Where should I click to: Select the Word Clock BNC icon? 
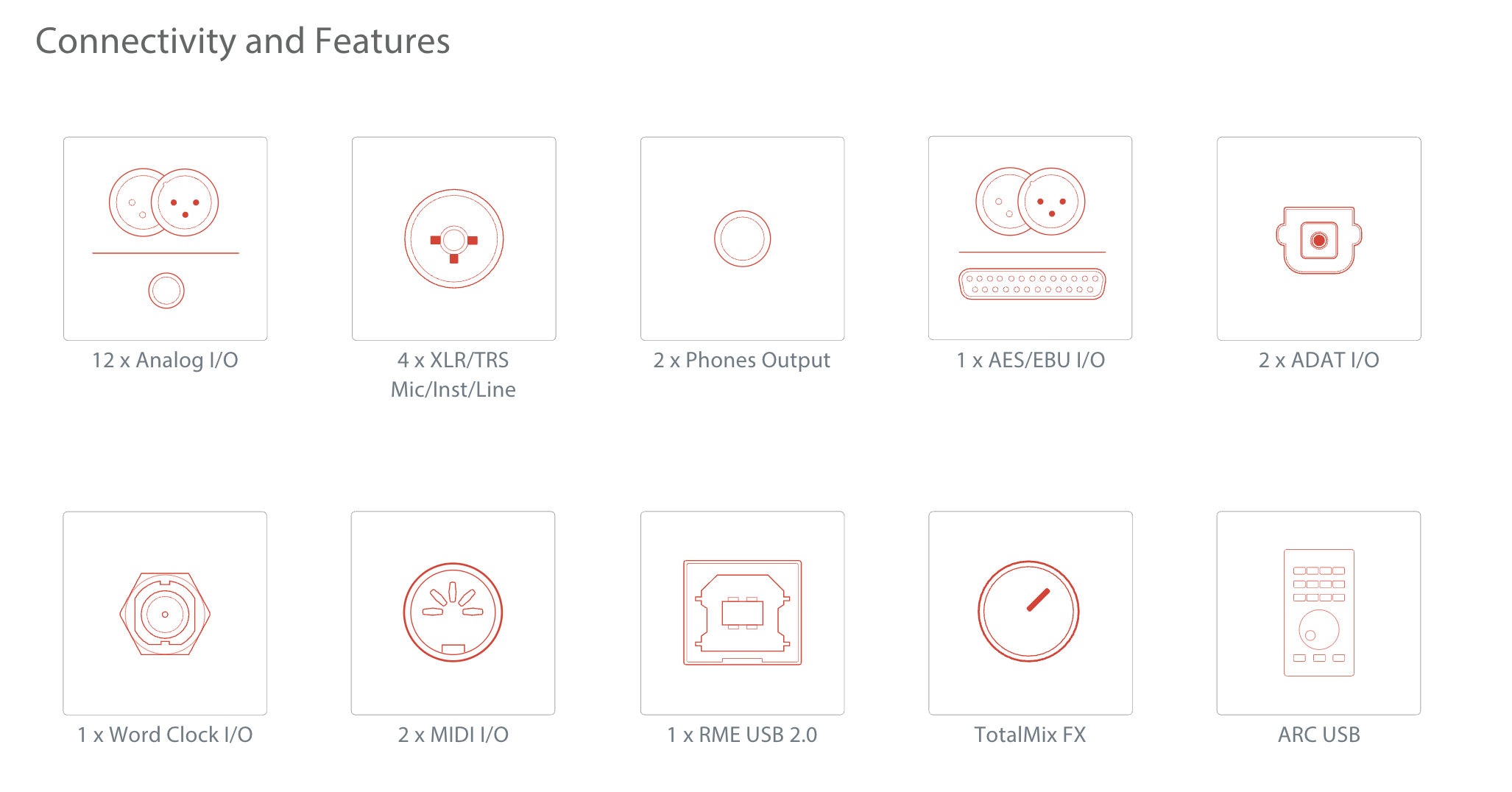165,613
